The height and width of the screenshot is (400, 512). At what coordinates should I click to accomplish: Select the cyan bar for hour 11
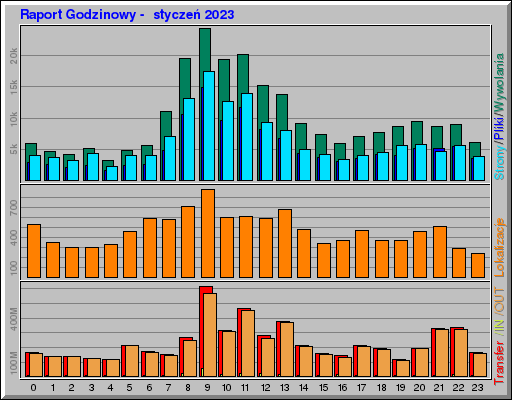[x=247, y=137]
